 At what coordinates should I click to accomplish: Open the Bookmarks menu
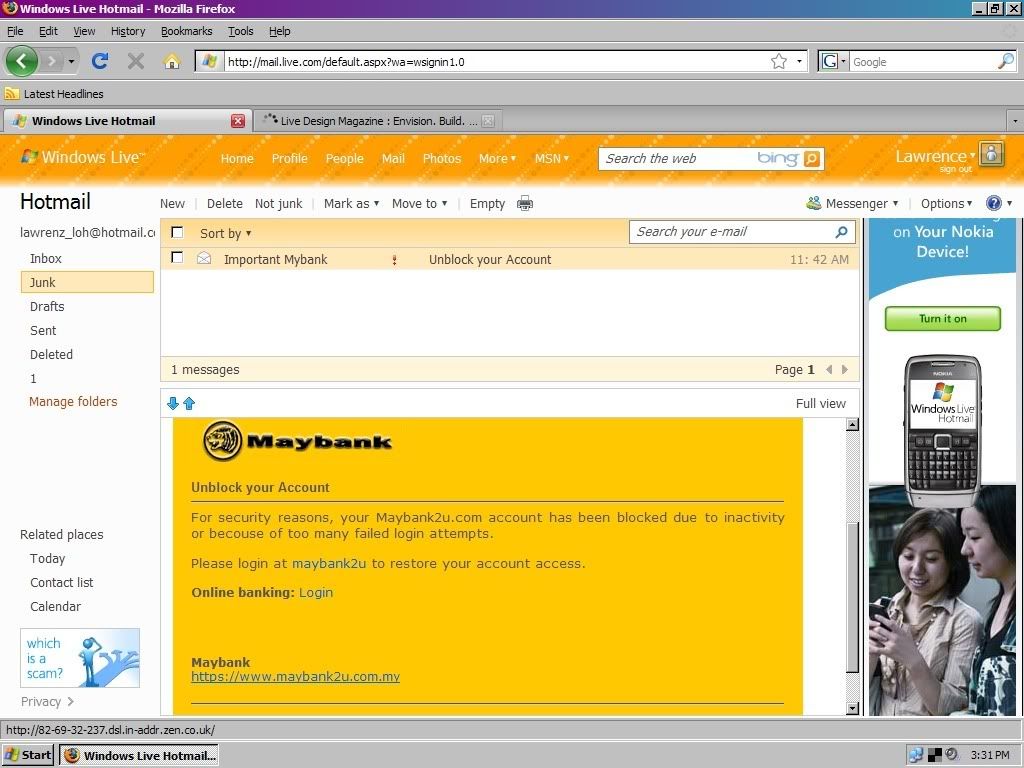click(x=187, y=31)
